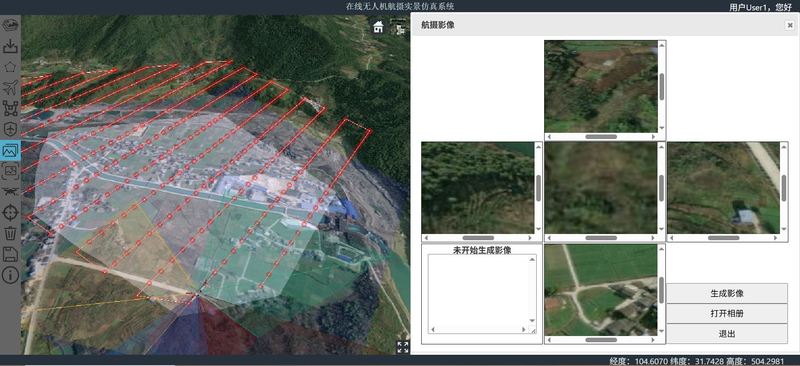This screenshot has height=366, width=800.
Task: Open the info circle icon
Action: (x=10, y=275)
